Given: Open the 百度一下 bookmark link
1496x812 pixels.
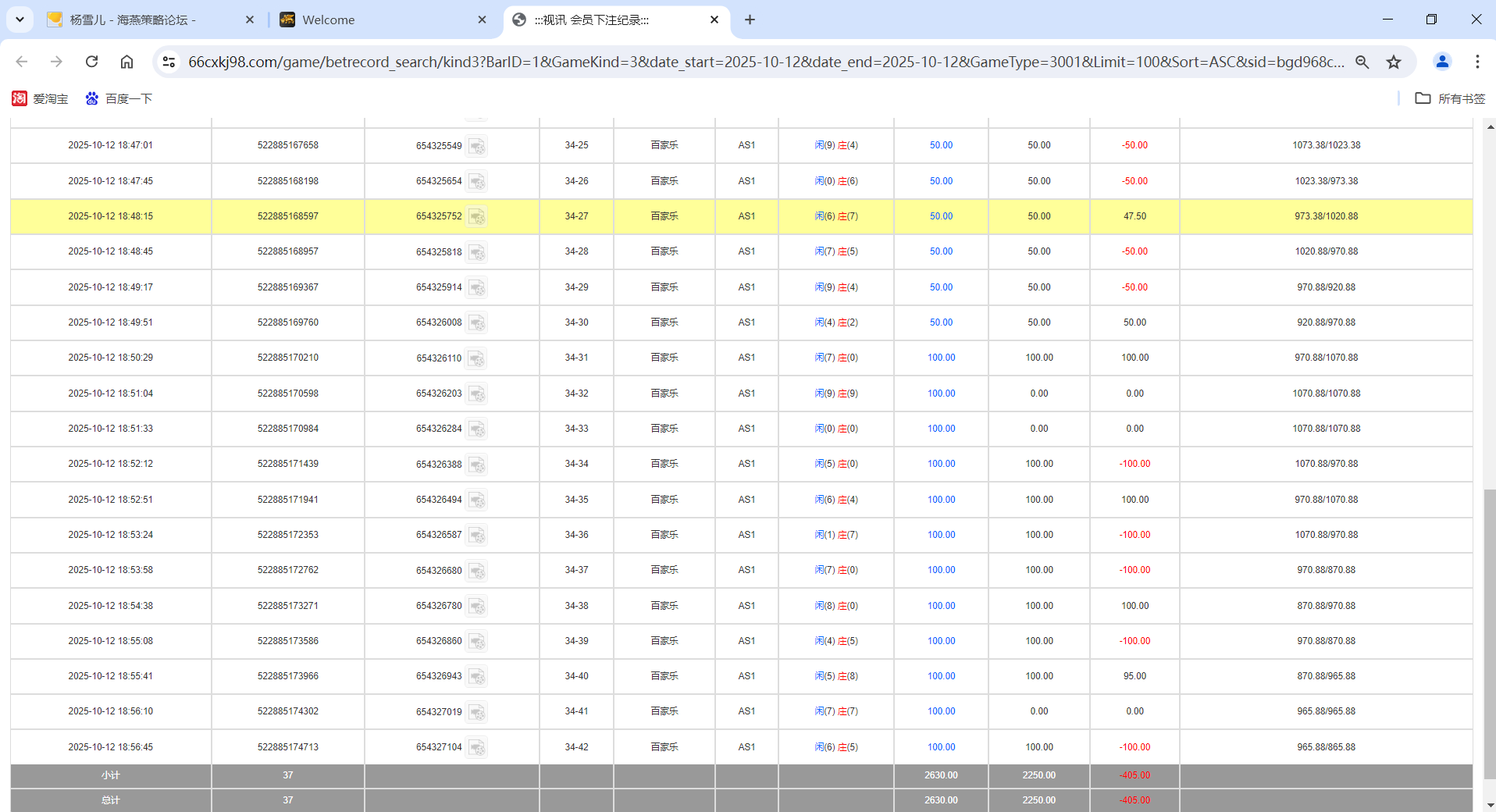Looking at the screenshot, I should [119, 98].
